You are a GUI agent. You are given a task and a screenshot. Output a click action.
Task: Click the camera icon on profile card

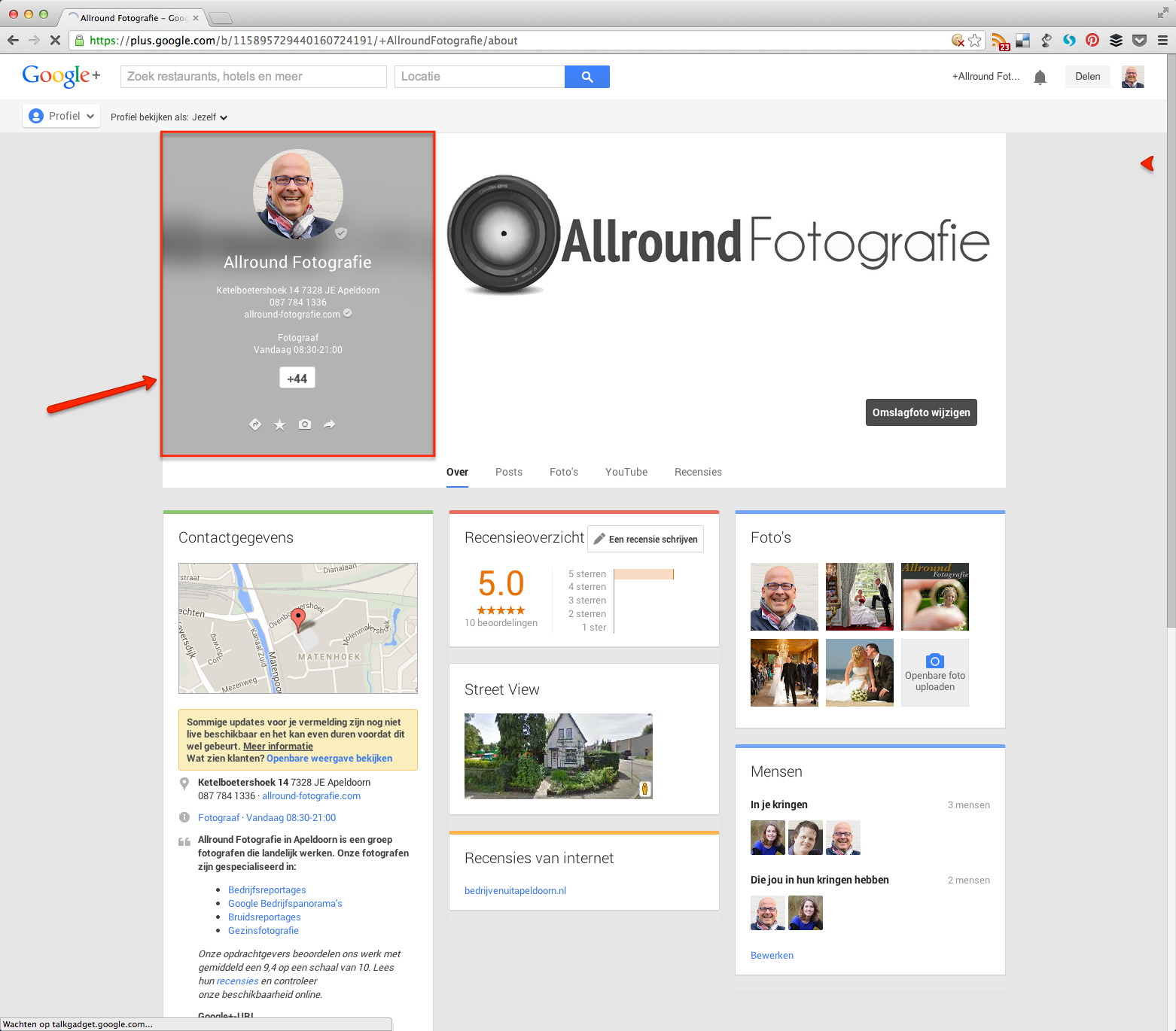(304, 424)
